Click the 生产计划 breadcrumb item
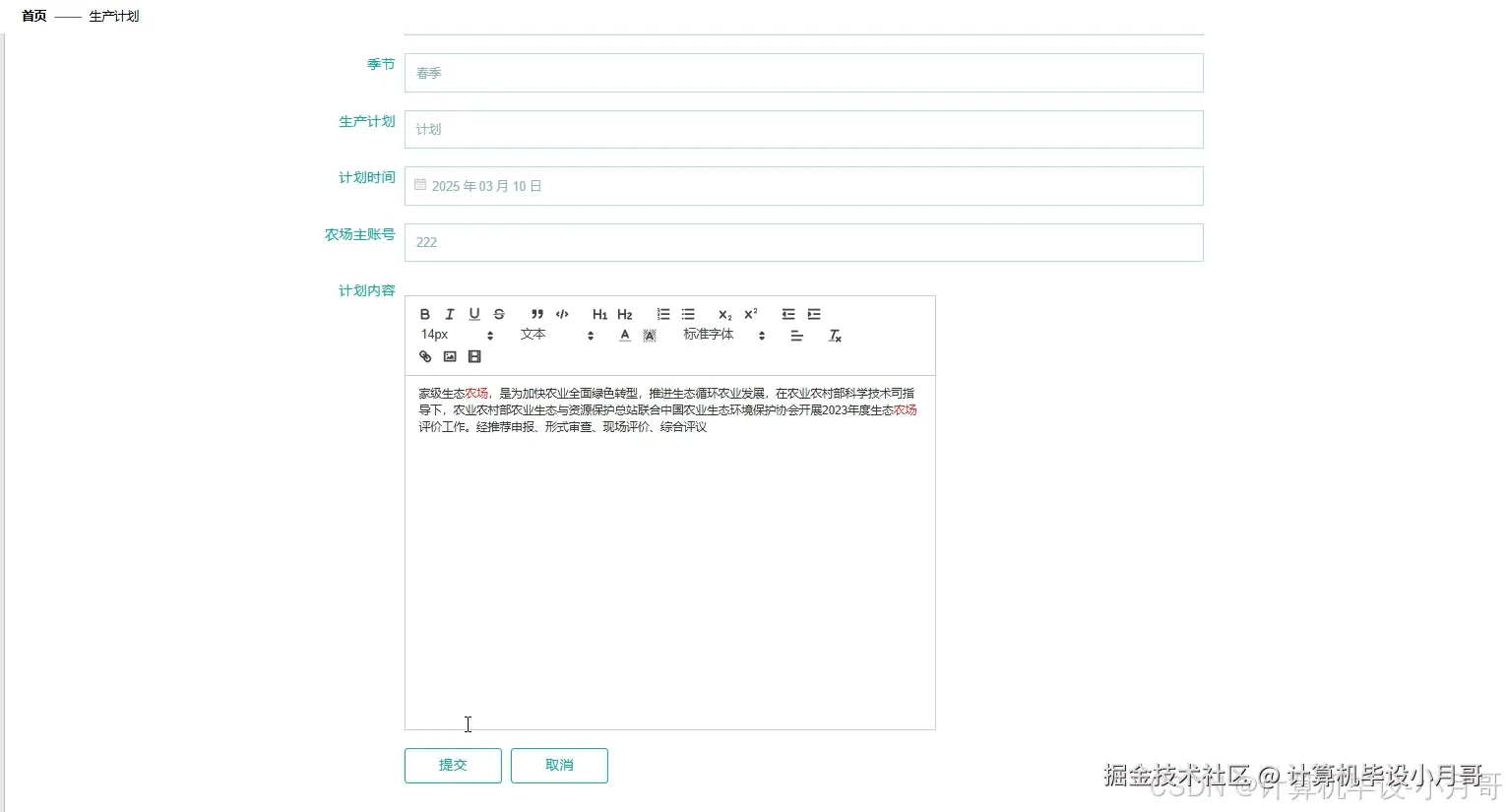 click(x=113, y=16)
